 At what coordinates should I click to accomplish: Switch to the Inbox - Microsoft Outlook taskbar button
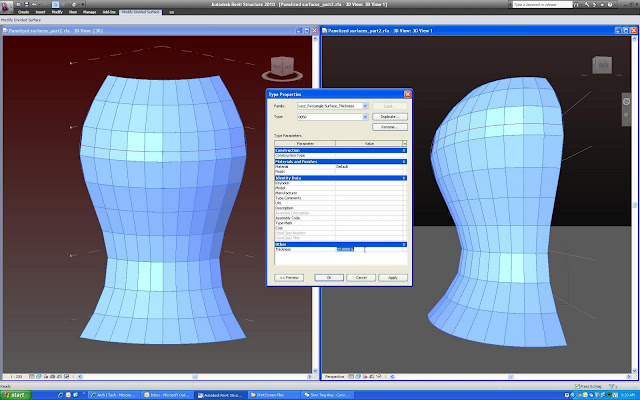pyautogui.click(x=167, y=395)
